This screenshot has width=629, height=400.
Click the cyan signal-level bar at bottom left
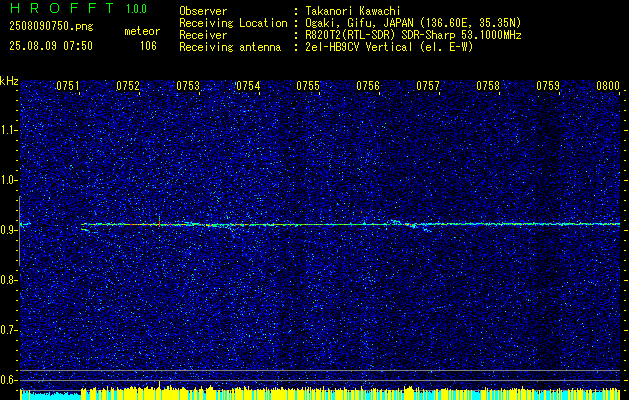pos(51,395)
